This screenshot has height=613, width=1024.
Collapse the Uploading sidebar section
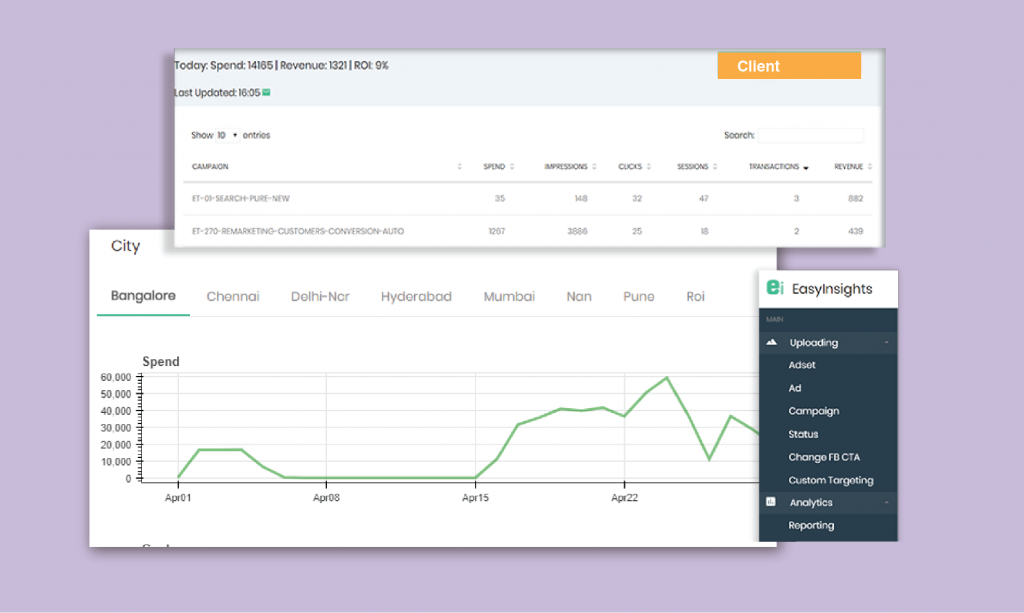[886, 343]
